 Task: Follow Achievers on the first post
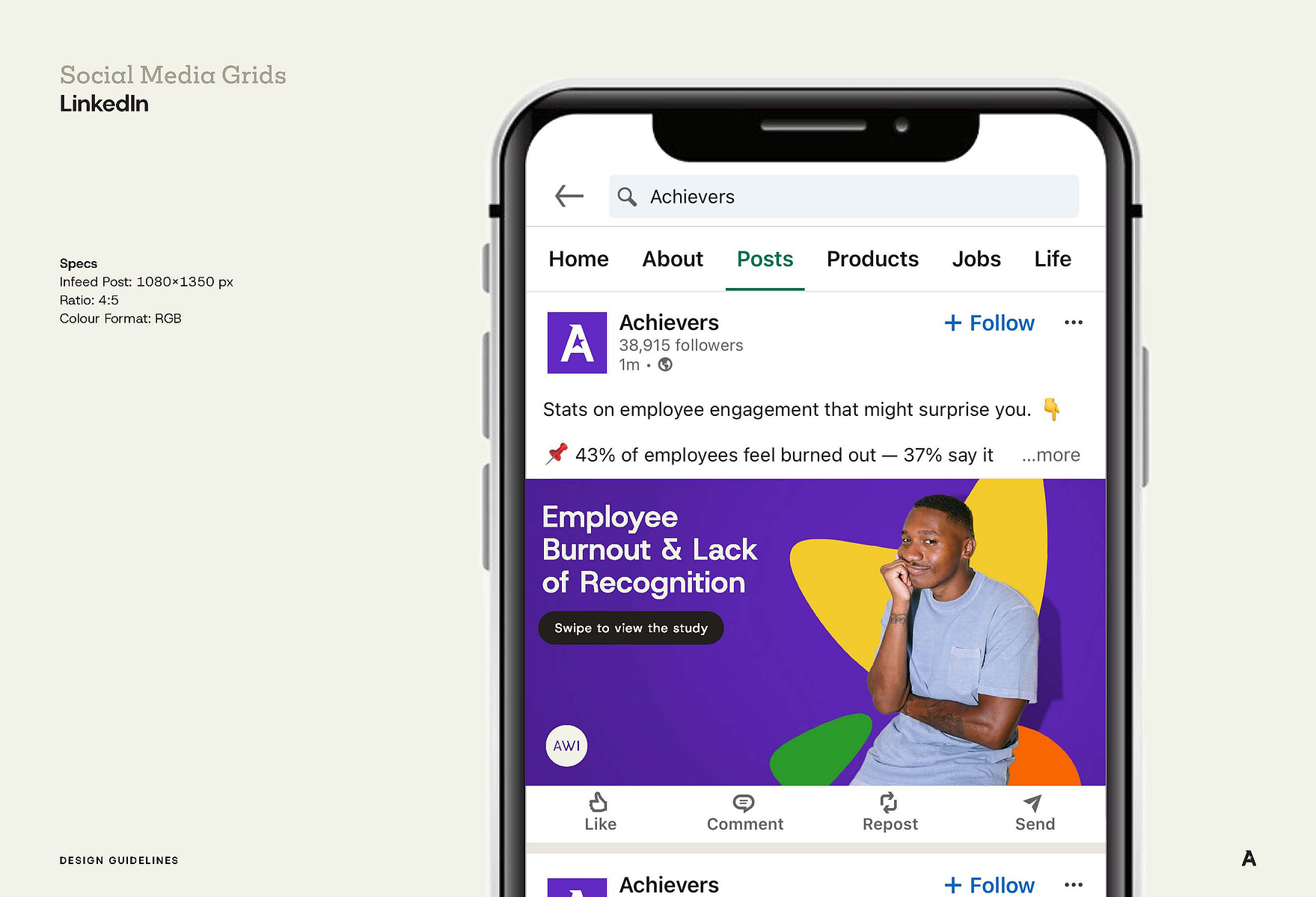989,323
